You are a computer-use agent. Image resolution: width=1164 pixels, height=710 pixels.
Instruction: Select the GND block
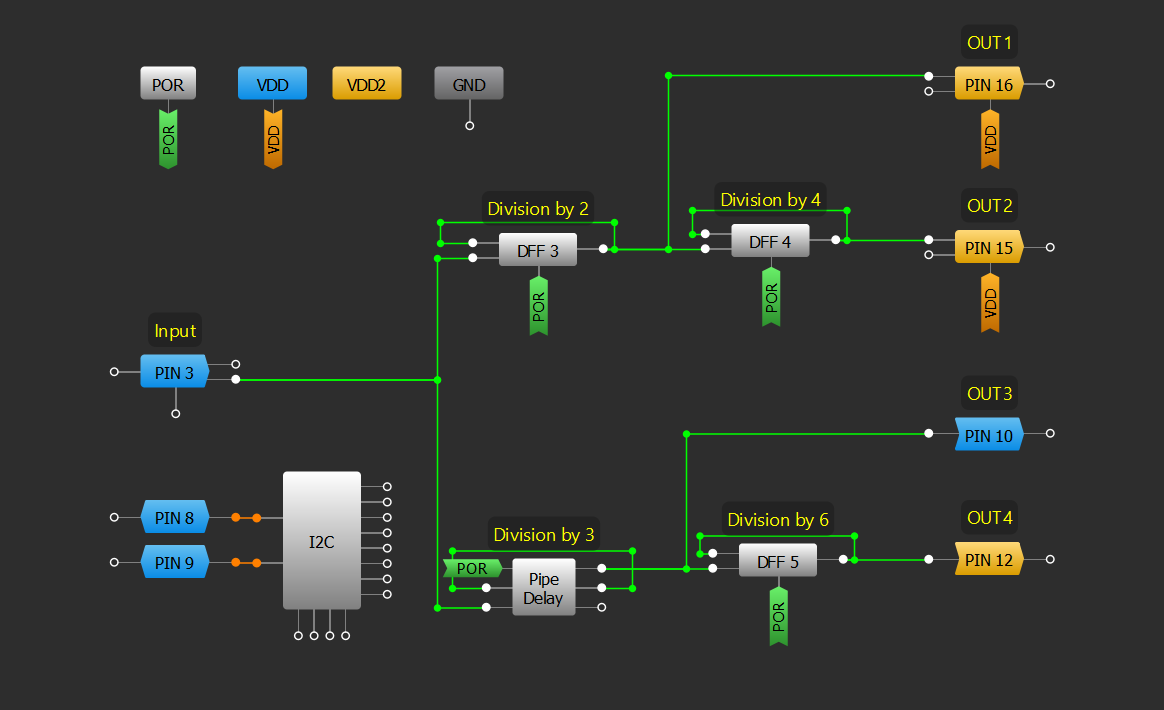[469, 85]
